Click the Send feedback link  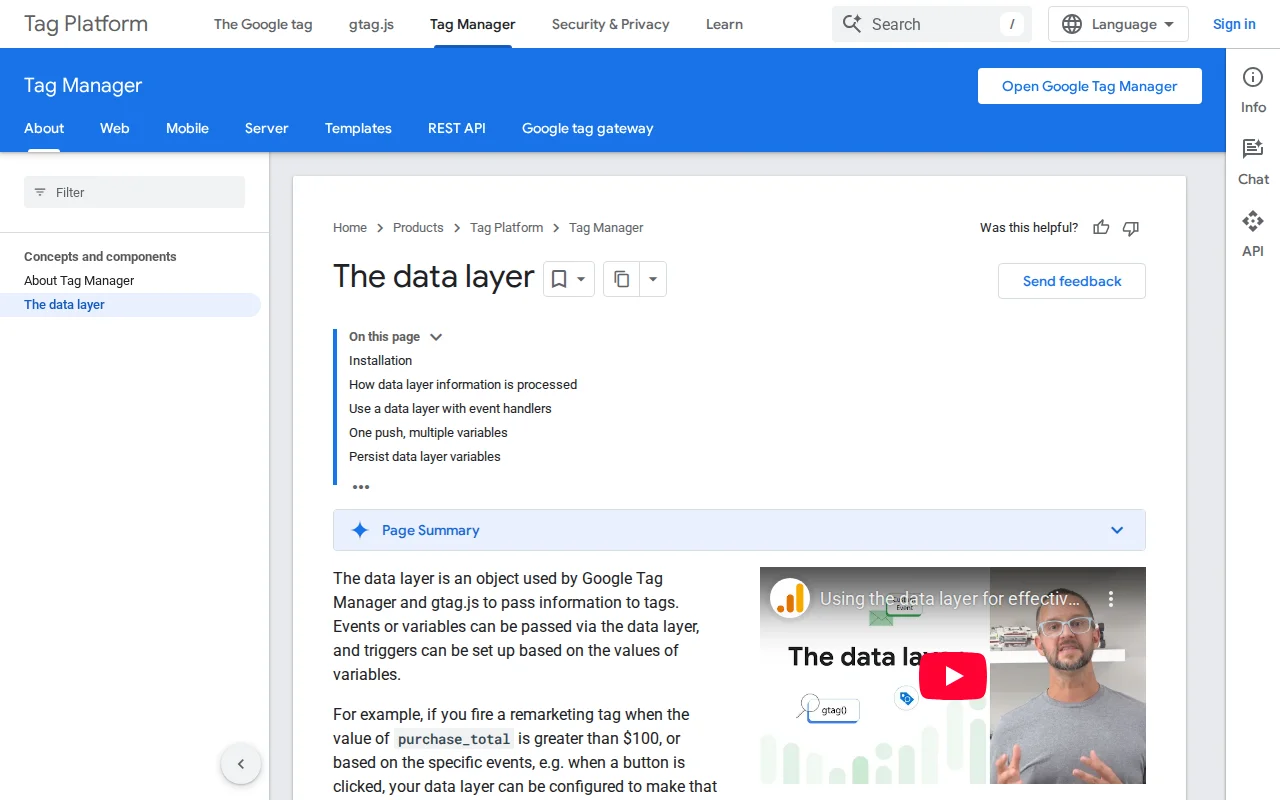[1071, 281]
